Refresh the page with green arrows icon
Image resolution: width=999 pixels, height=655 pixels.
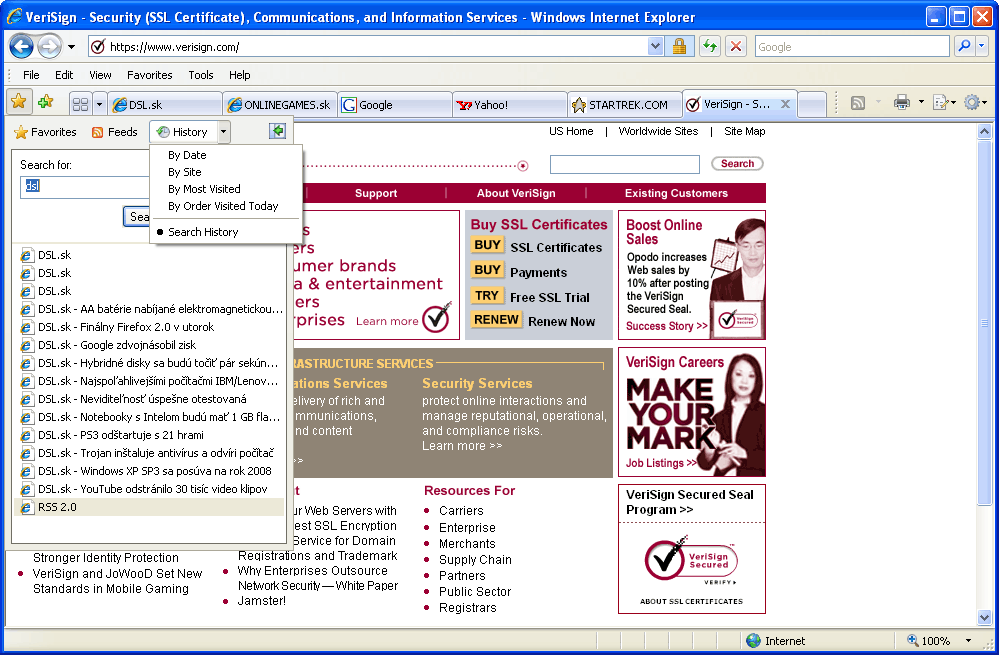(x=710, y=47)
